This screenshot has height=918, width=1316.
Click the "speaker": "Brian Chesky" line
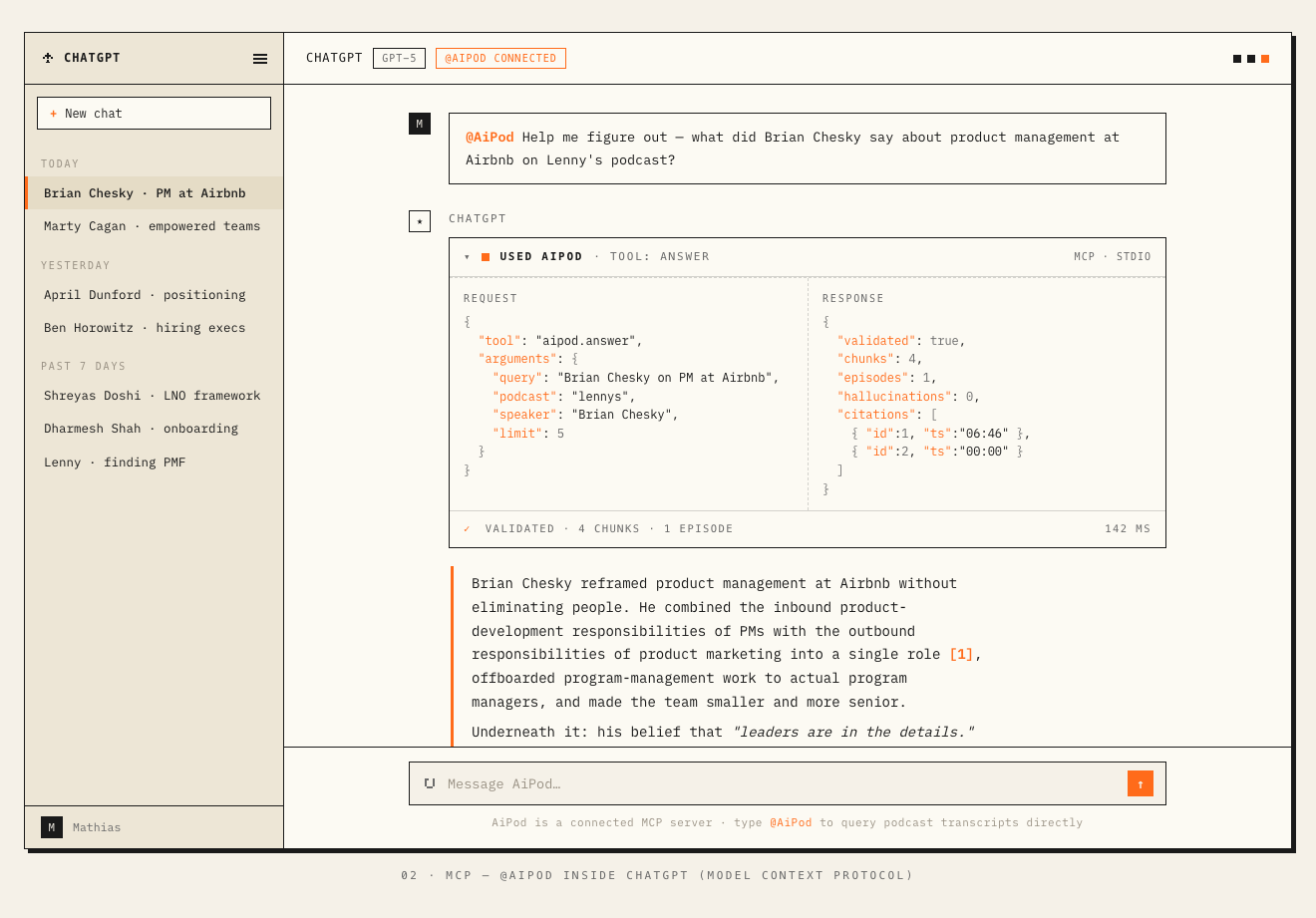click(x=585, y=415)
